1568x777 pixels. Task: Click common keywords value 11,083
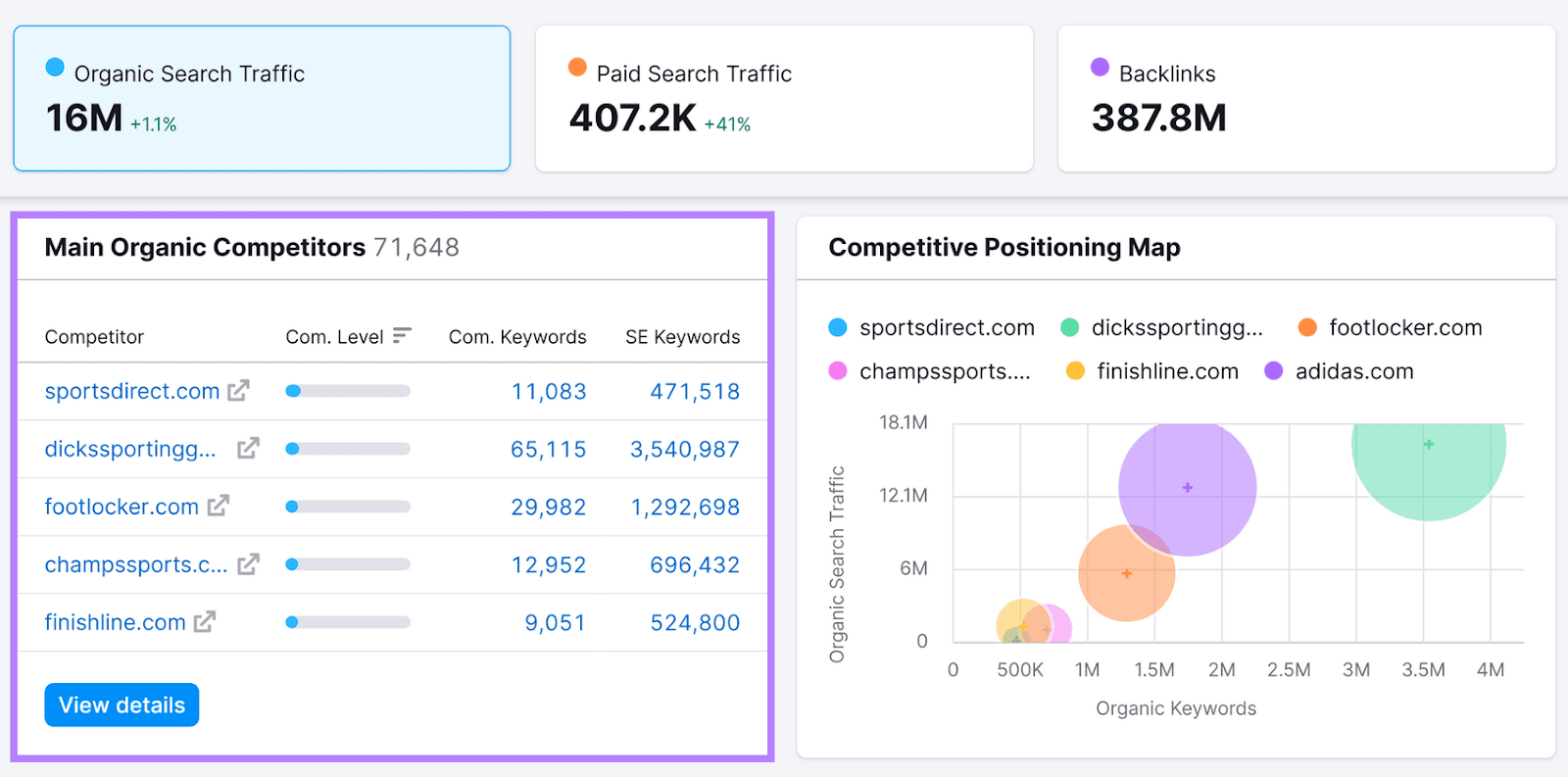(549, 391)
